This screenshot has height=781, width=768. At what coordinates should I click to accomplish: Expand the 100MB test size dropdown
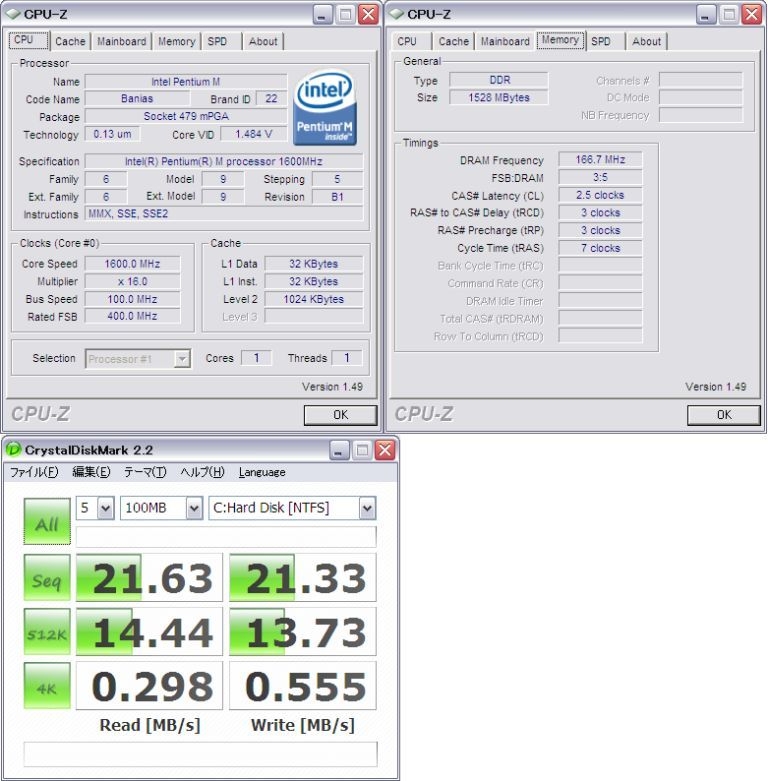[194, 508]
